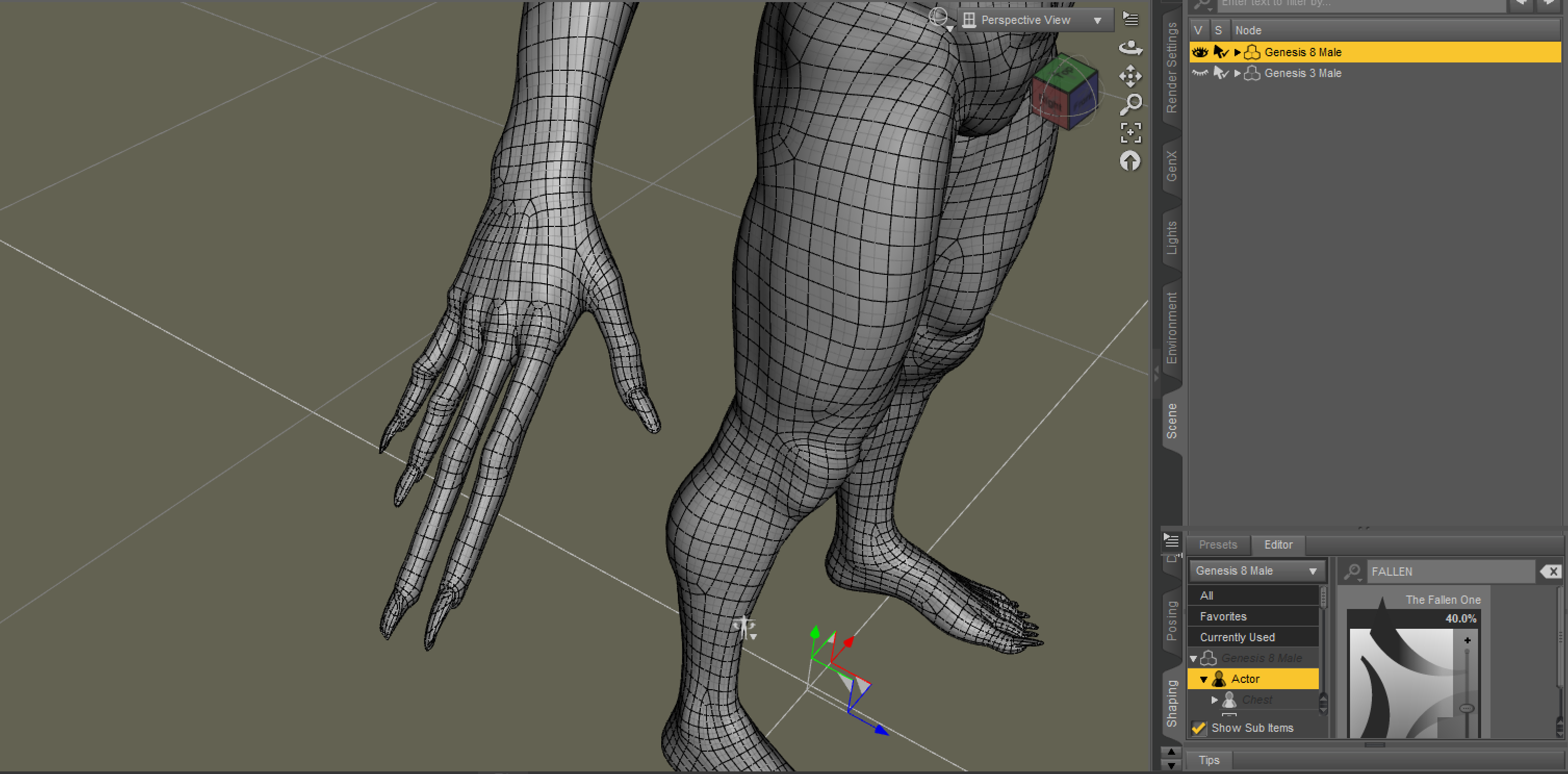Open the Genesis 8 Male shaping dropdown

[x=1256, y=570]
